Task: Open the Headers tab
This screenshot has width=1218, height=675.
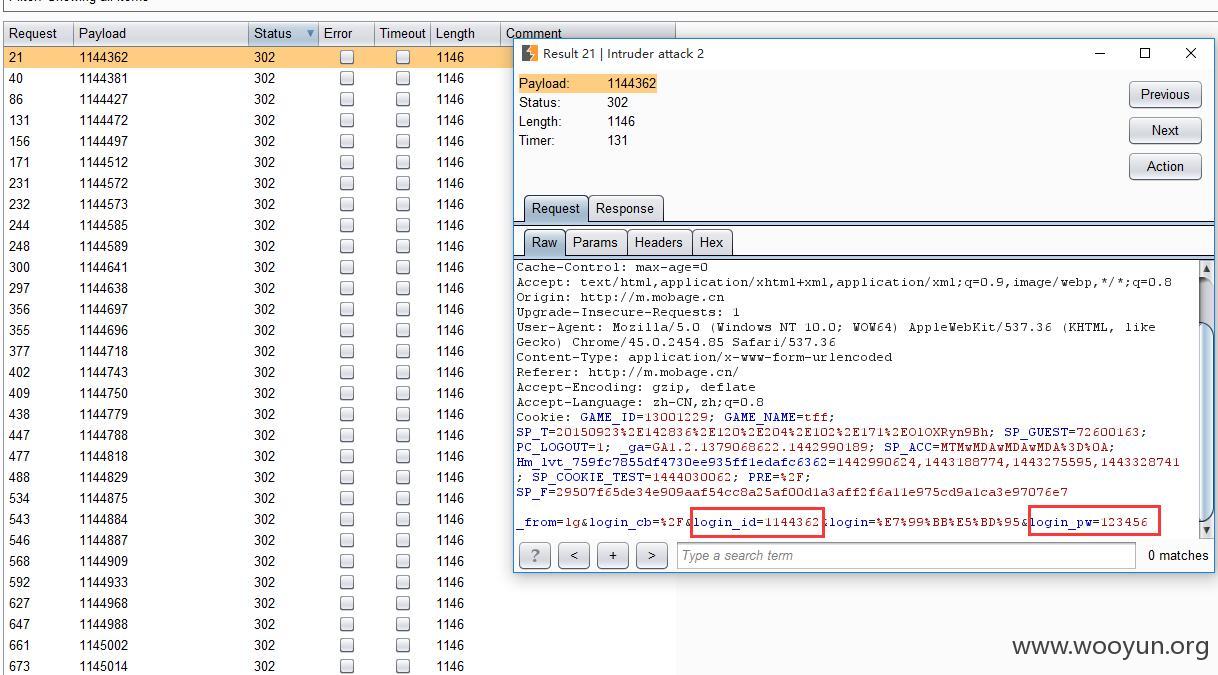Action: (x=658, y=242)
